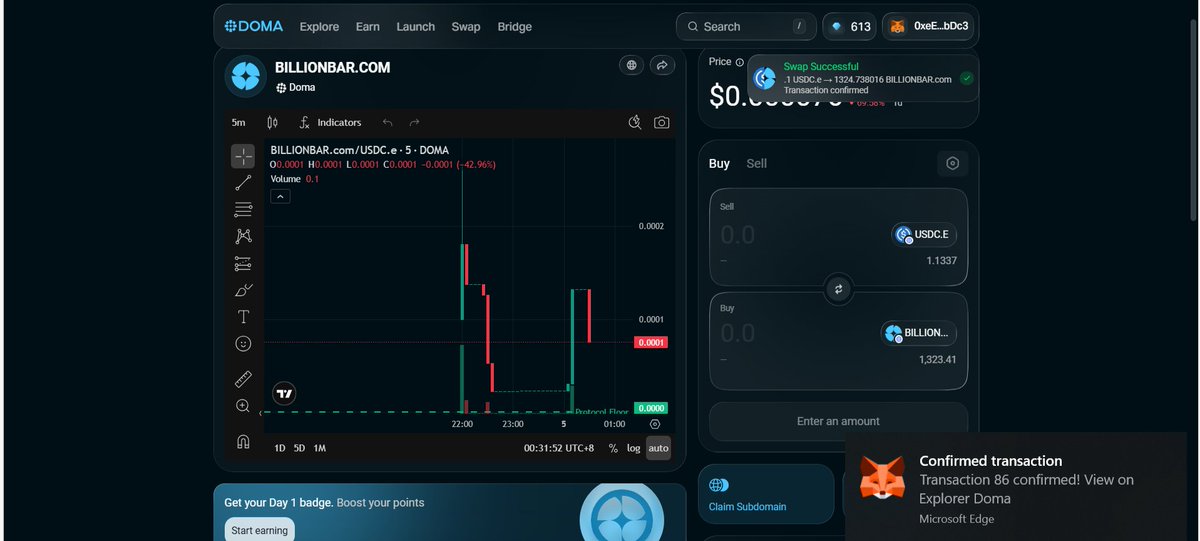The width and height of the screenshot is (1200, 541).
Task: Click the swap direction arrows button
Action: point(839,289)
